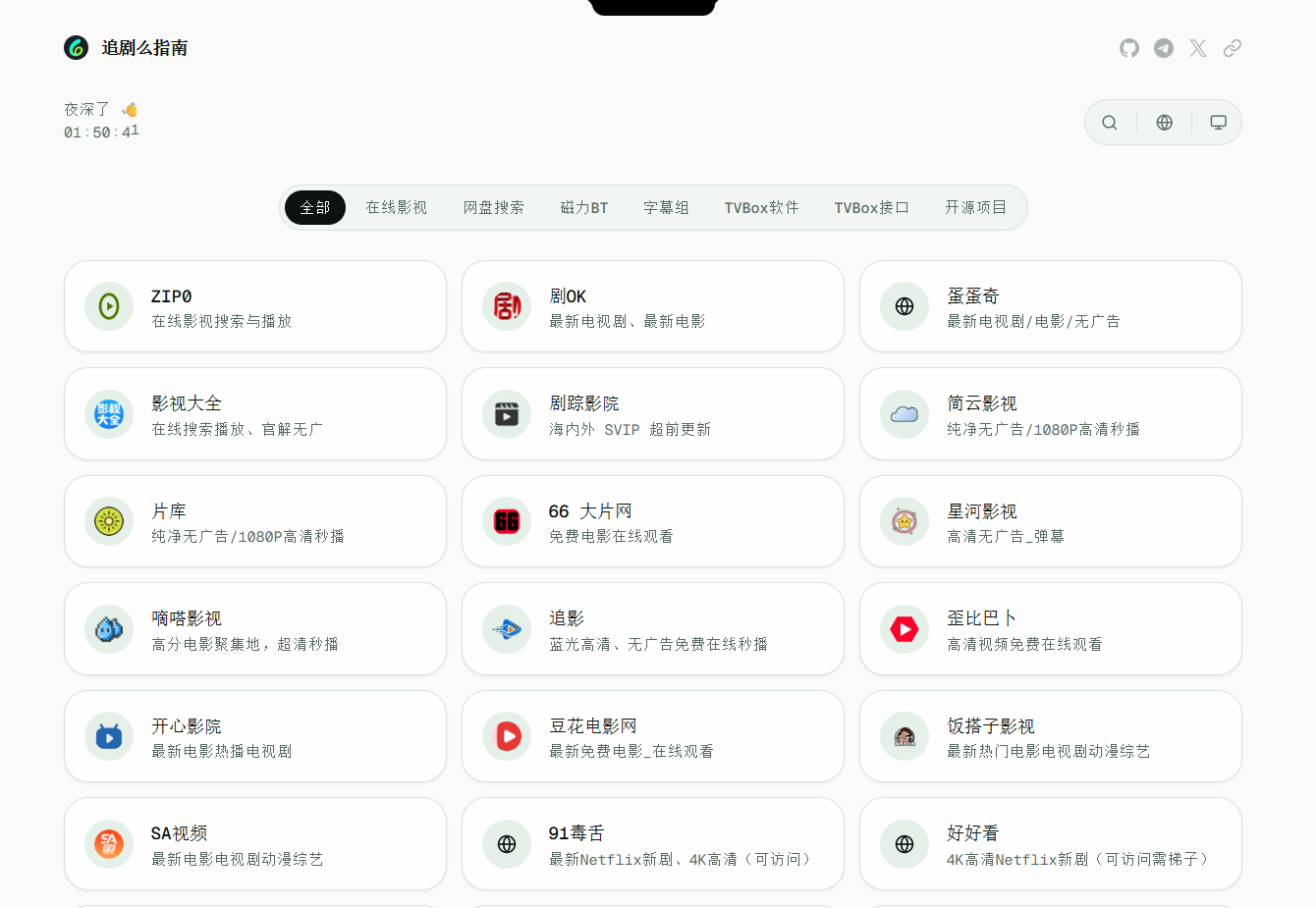
Task: Click the 剧OK red icon
Action: coord(507,306)
